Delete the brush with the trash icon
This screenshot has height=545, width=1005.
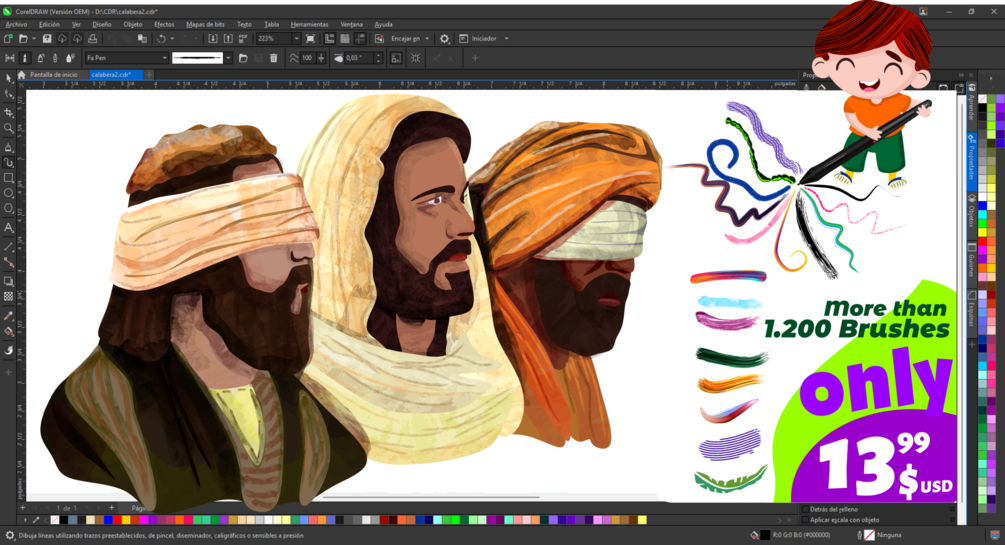[274, 58]
